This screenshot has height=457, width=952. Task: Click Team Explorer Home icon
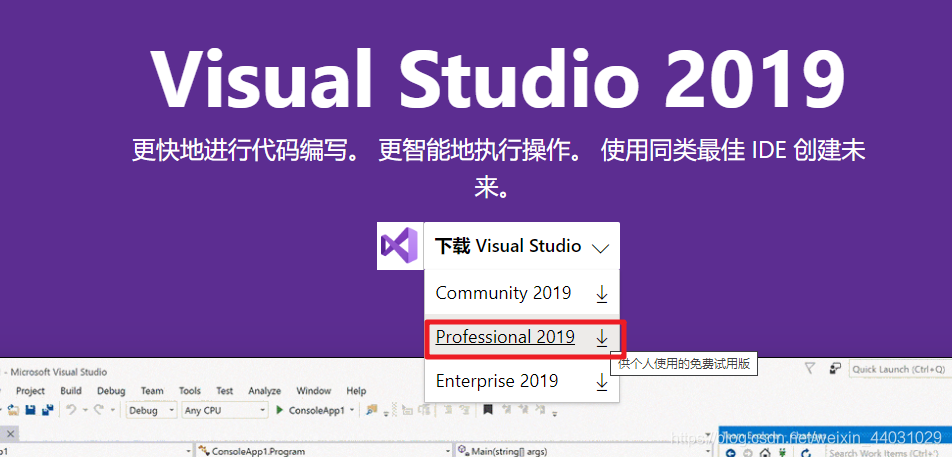point(765,452)
